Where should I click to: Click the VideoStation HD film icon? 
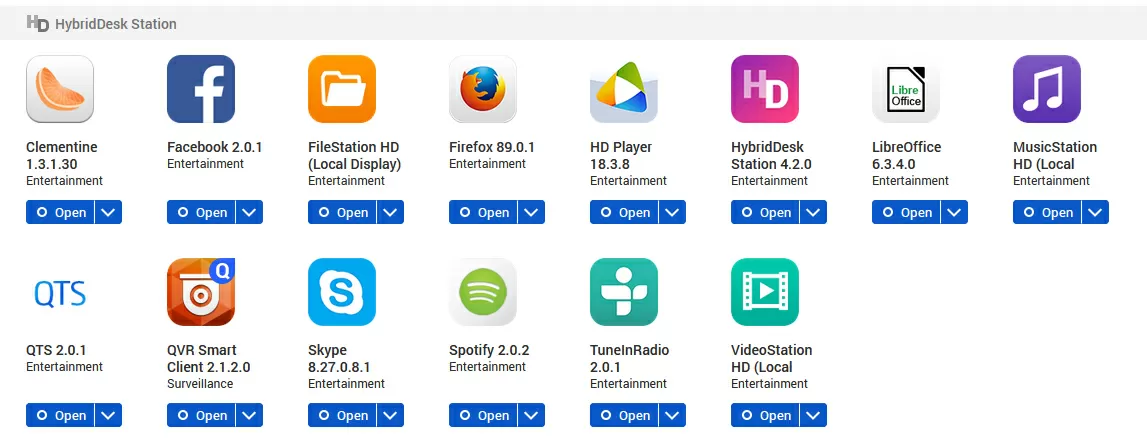click(765, 293)
